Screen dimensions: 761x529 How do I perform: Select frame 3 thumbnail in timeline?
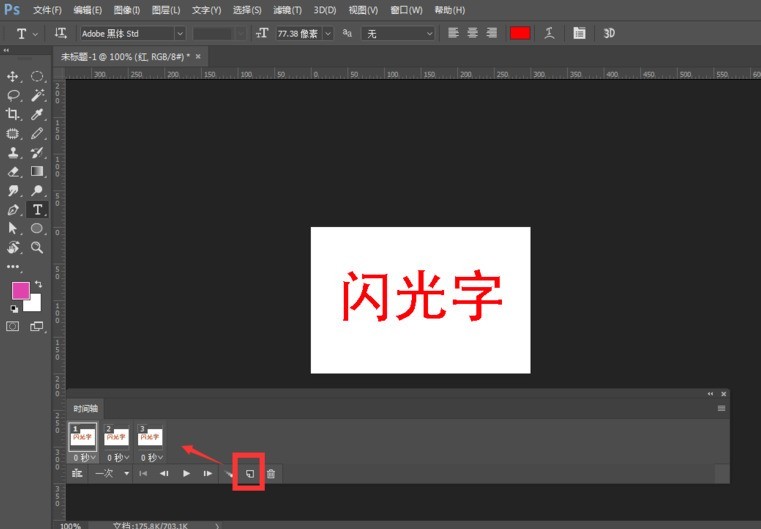point(150,437)
